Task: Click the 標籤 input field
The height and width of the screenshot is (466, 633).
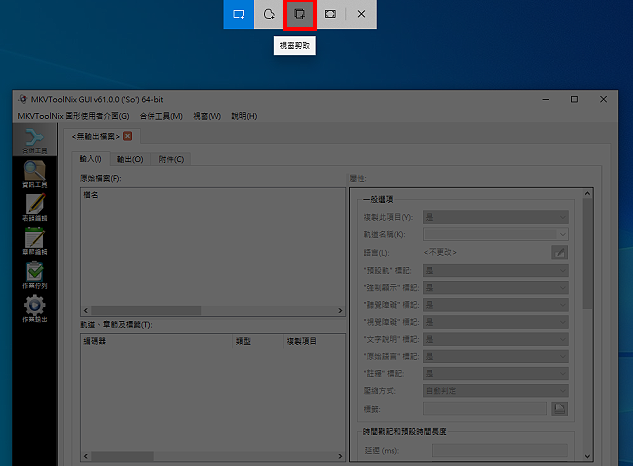Action: pos(485,409)
